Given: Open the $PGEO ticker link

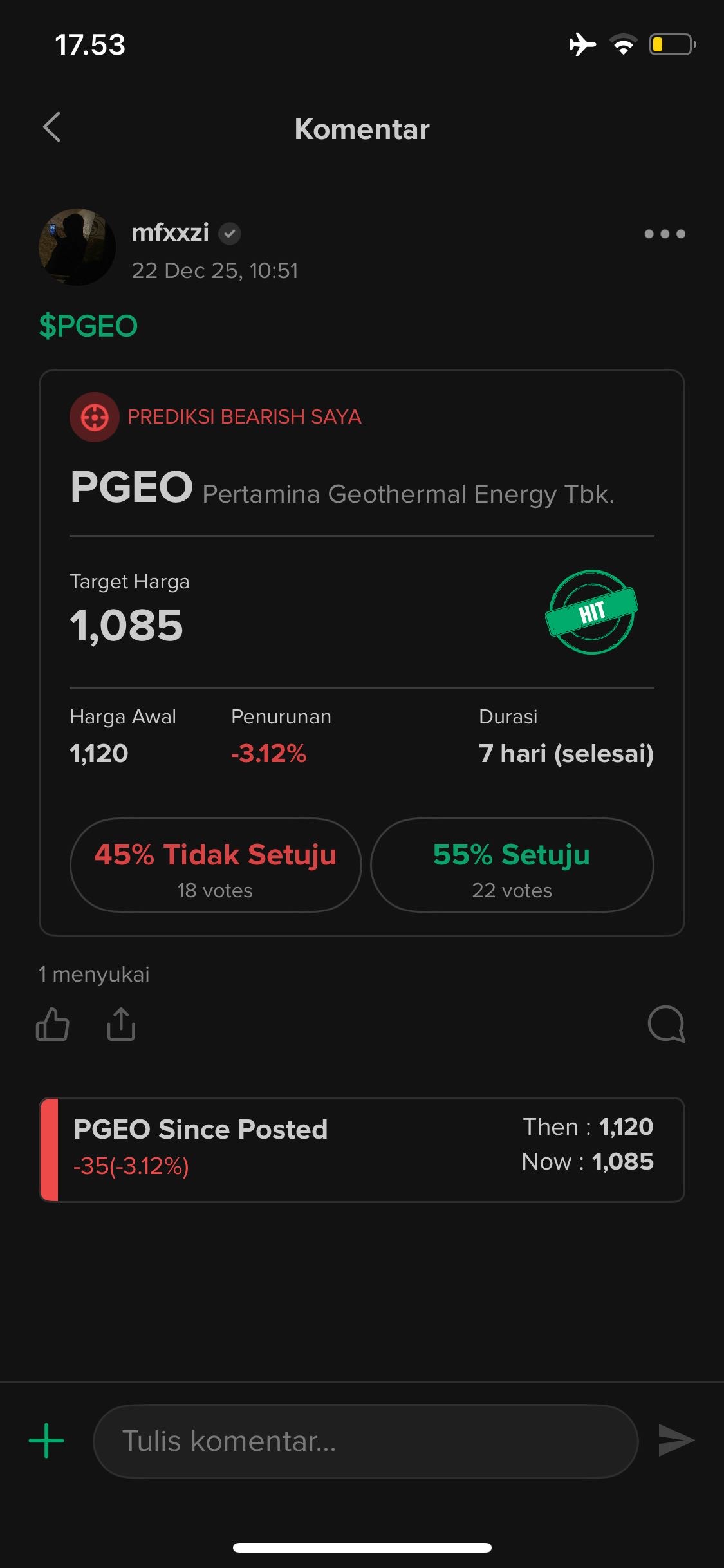Looking at the screenshot, I should [88, 326].
